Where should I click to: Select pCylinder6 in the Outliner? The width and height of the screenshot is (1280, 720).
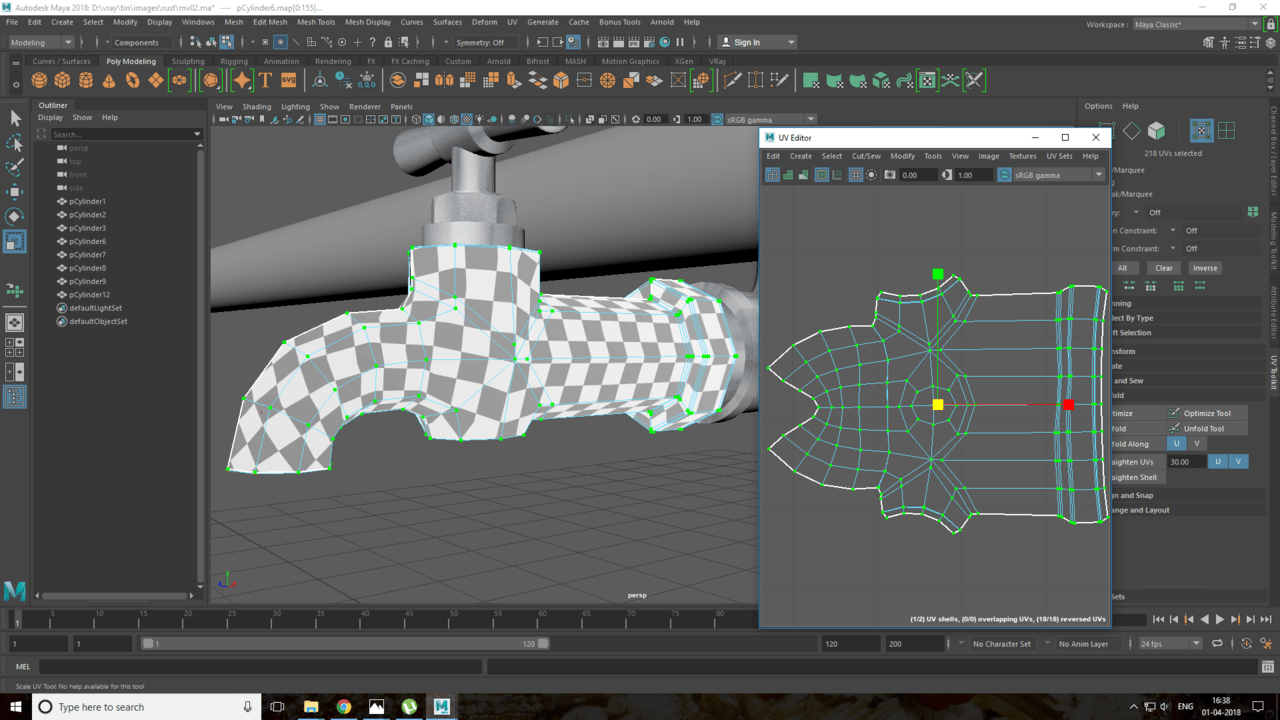87,241
